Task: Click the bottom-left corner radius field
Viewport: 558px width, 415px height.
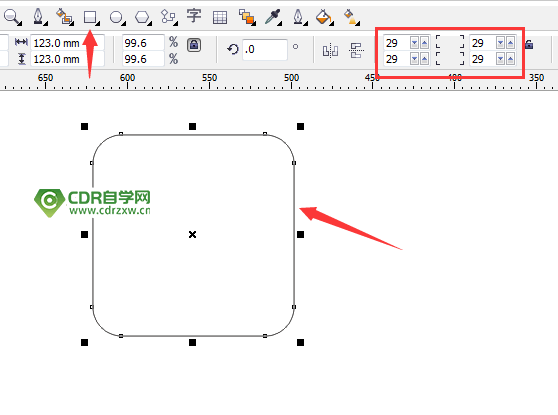Action: point(396,59)
